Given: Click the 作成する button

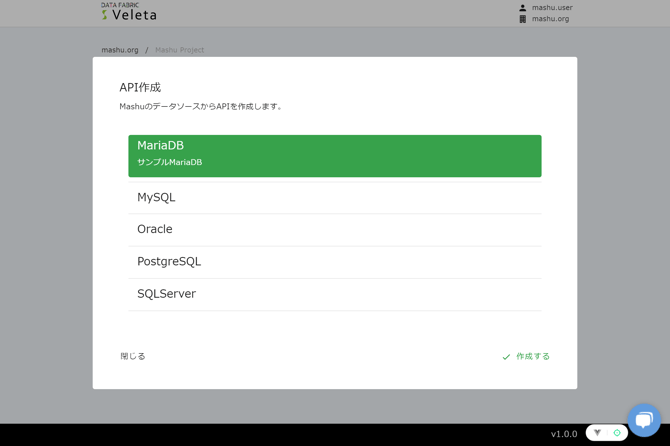Looking at the screenshot, I should pyautogui.click(x=533, y=357).
